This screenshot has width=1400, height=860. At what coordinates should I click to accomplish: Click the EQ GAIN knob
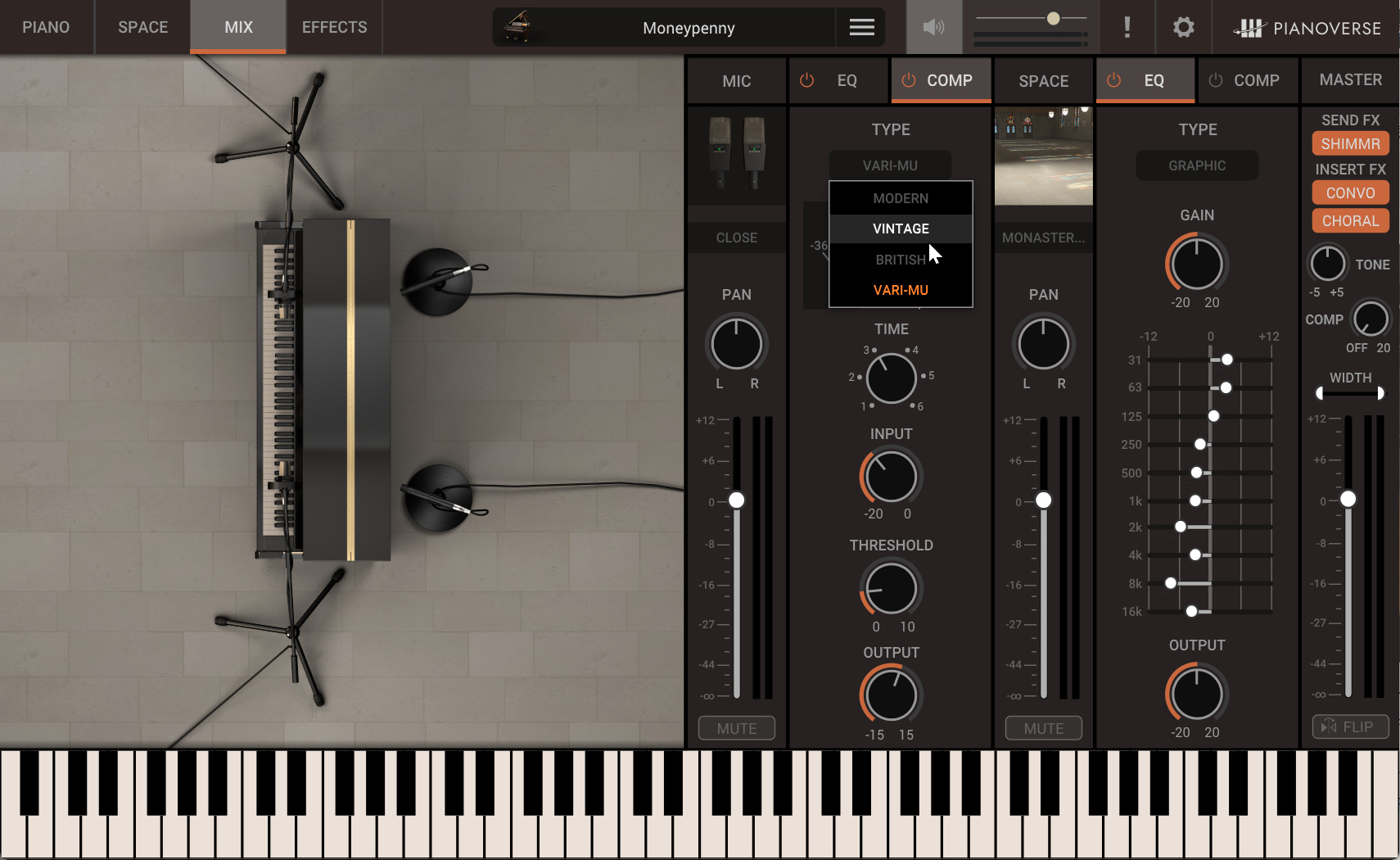[x=1196, y=264]
